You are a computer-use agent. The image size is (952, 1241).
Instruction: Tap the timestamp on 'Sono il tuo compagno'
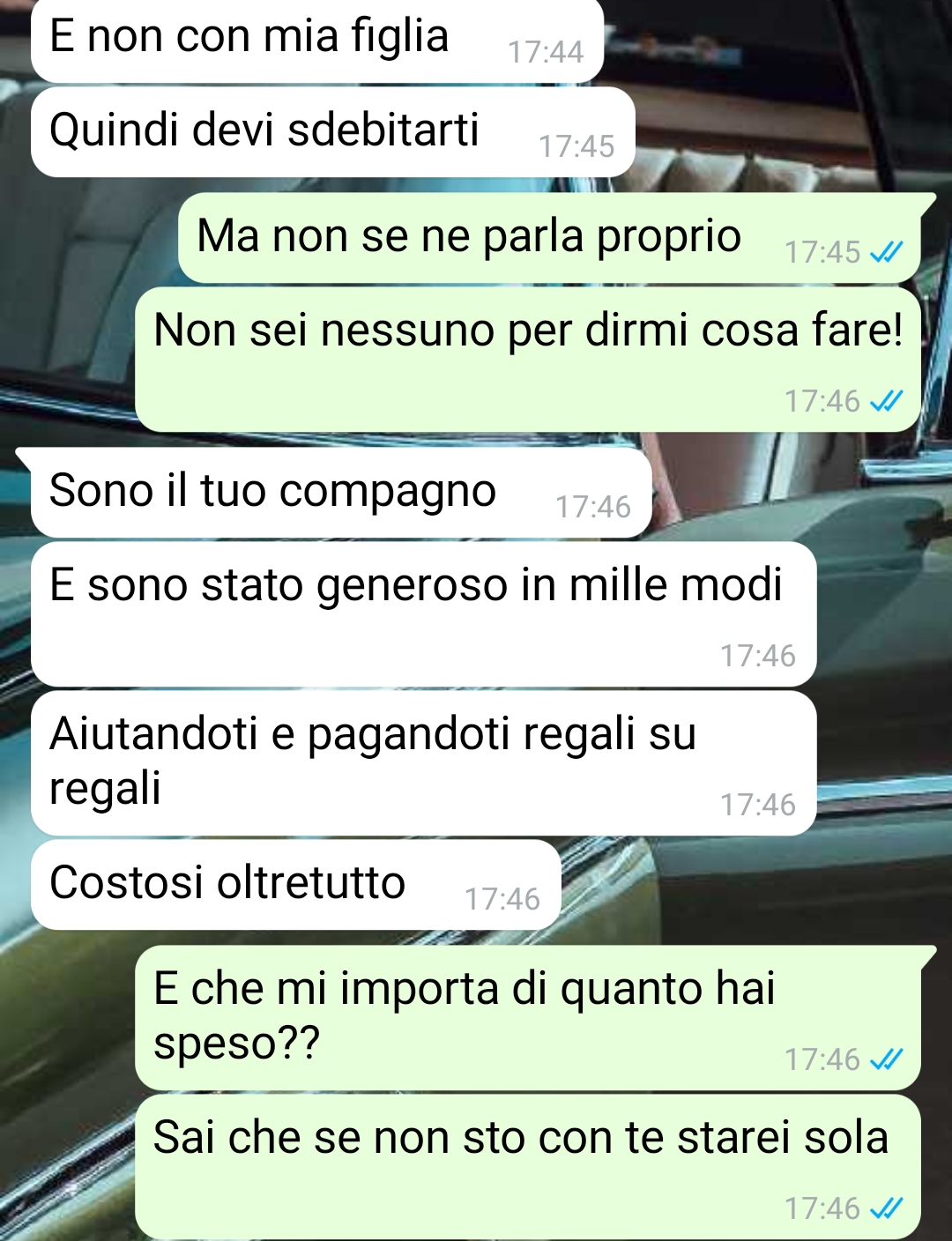[x=593, y=507]
